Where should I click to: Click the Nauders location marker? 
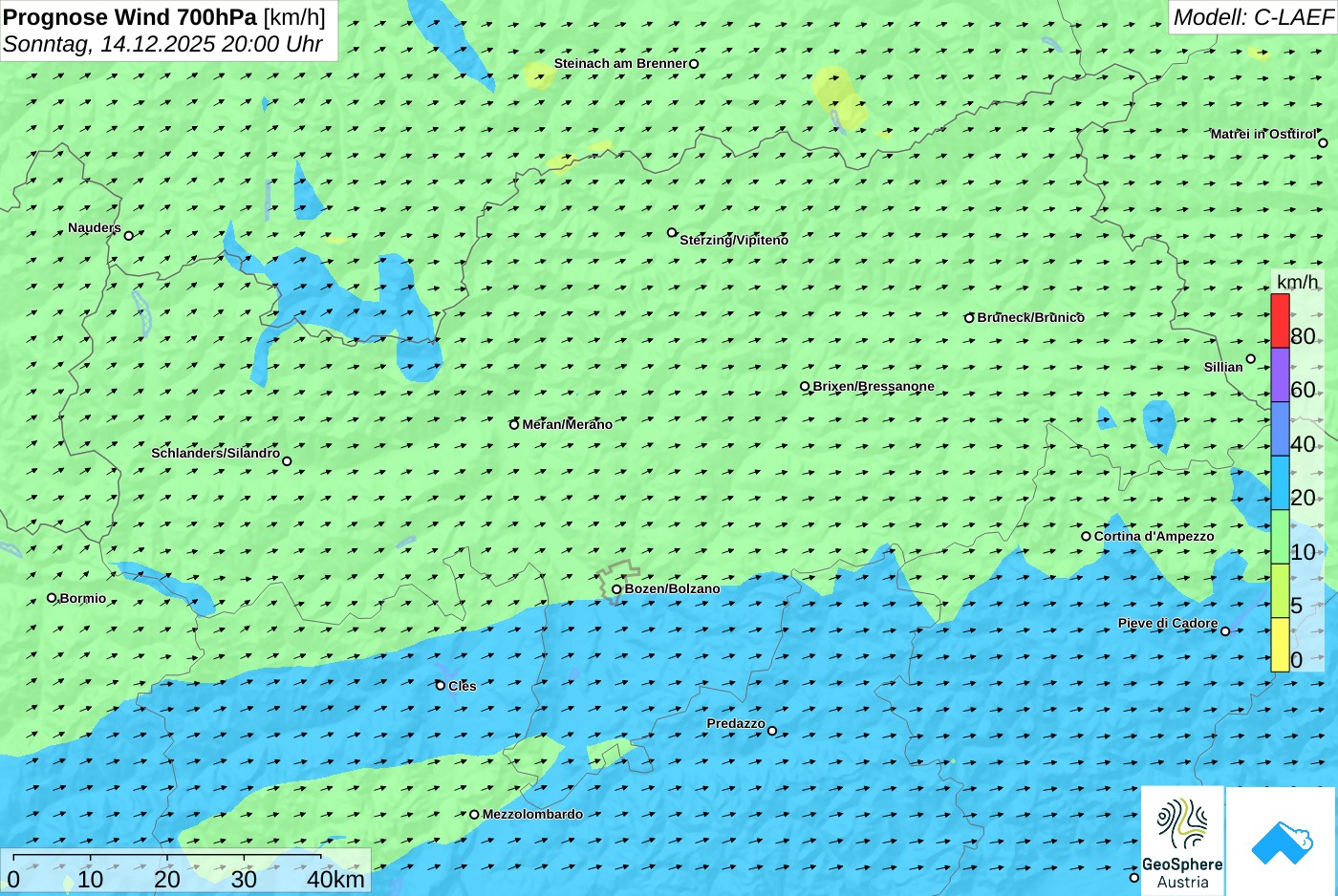click(129, 235)
